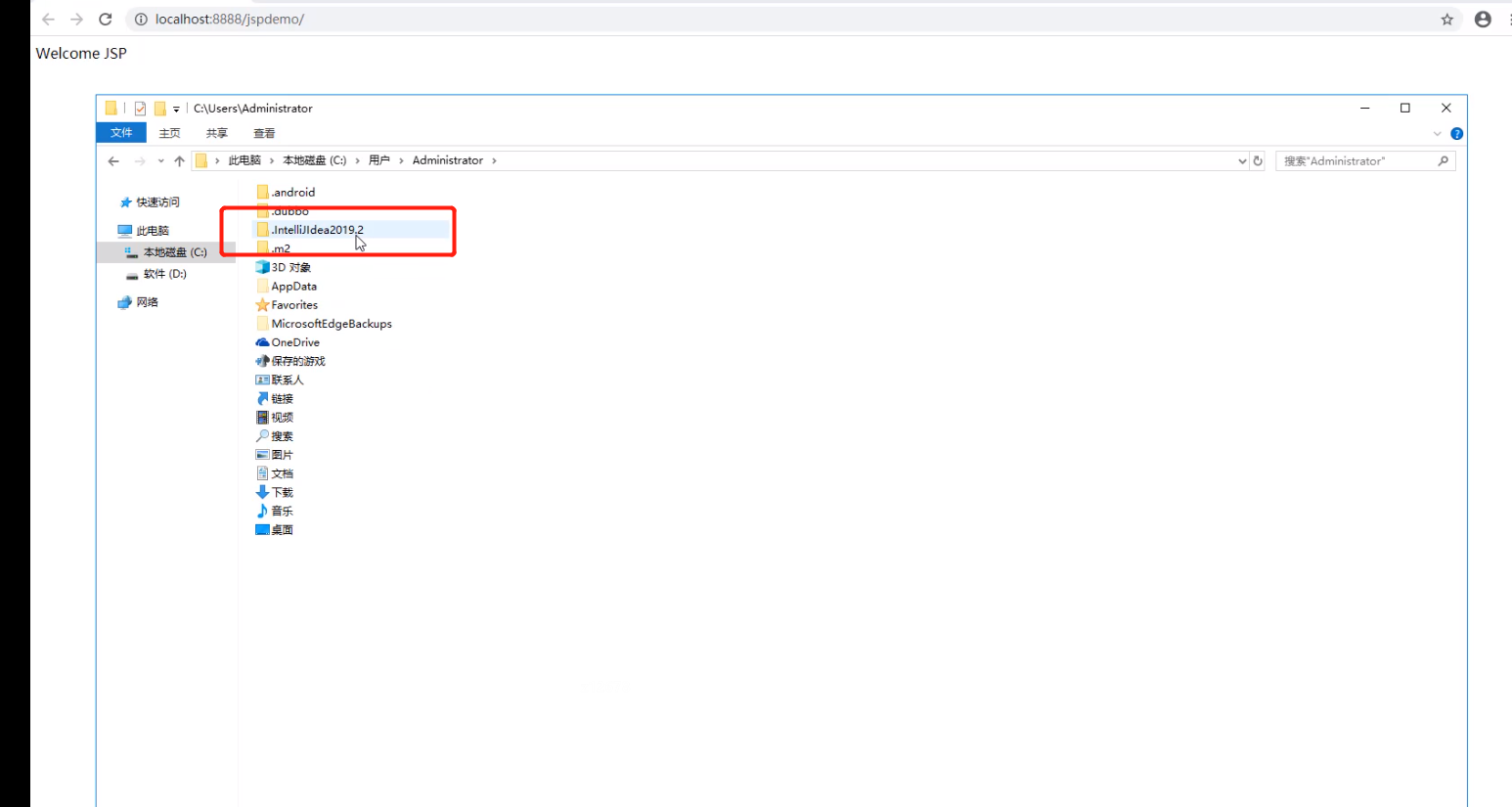
Task: View site information icon beside the URL
Action: (x=141, y=20)
